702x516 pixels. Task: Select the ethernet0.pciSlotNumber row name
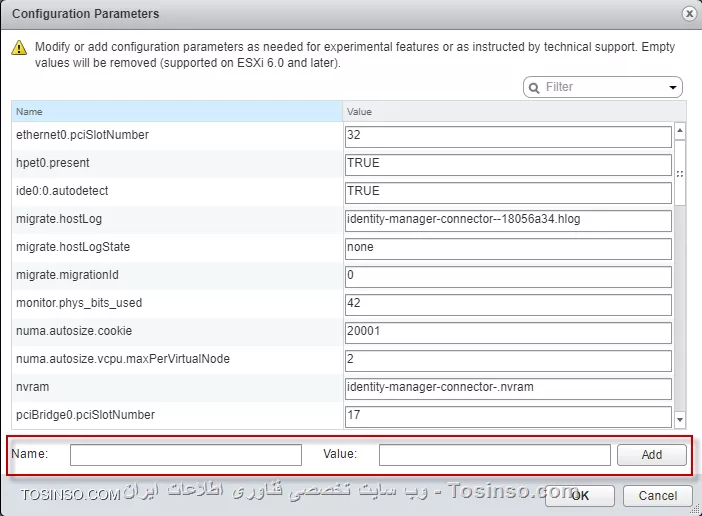82,135
